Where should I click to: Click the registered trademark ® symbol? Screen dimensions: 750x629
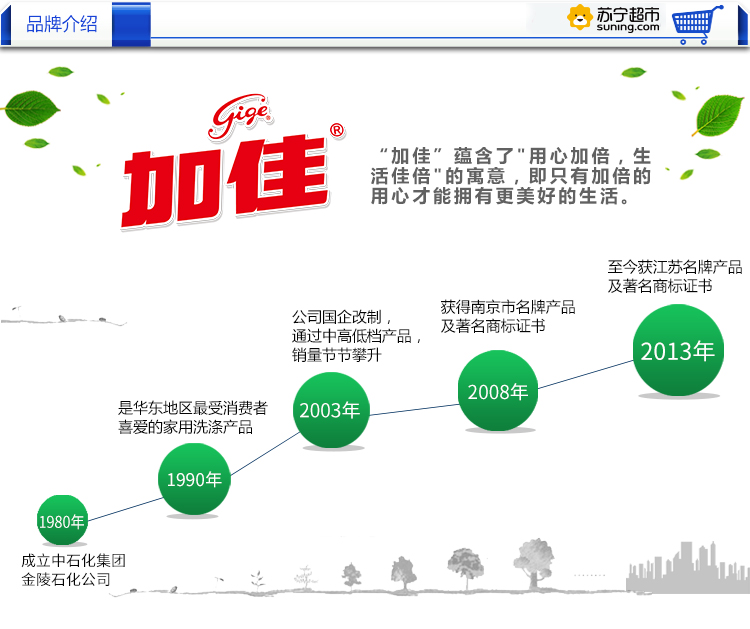(337, 131)
